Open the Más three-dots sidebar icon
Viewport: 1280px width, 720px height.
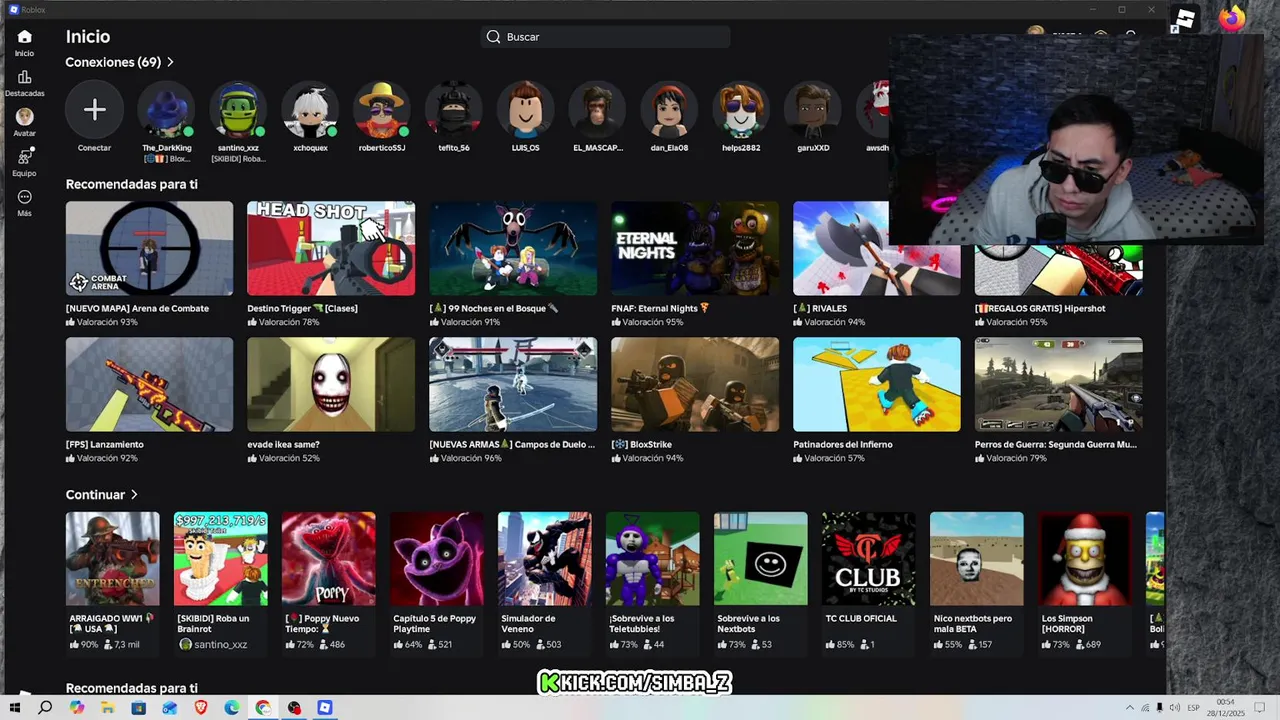[24, 197]
